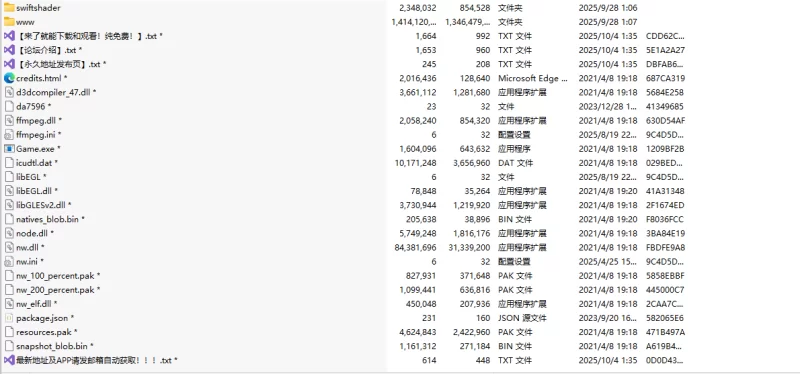Click the DAT 文件 type cell
800x374 pixels.
point(515,163)
